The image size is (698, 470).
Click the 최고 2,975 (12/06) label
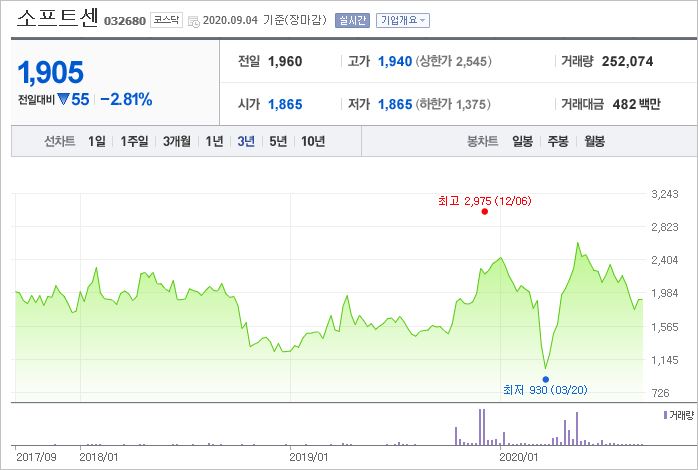point(485,201)
